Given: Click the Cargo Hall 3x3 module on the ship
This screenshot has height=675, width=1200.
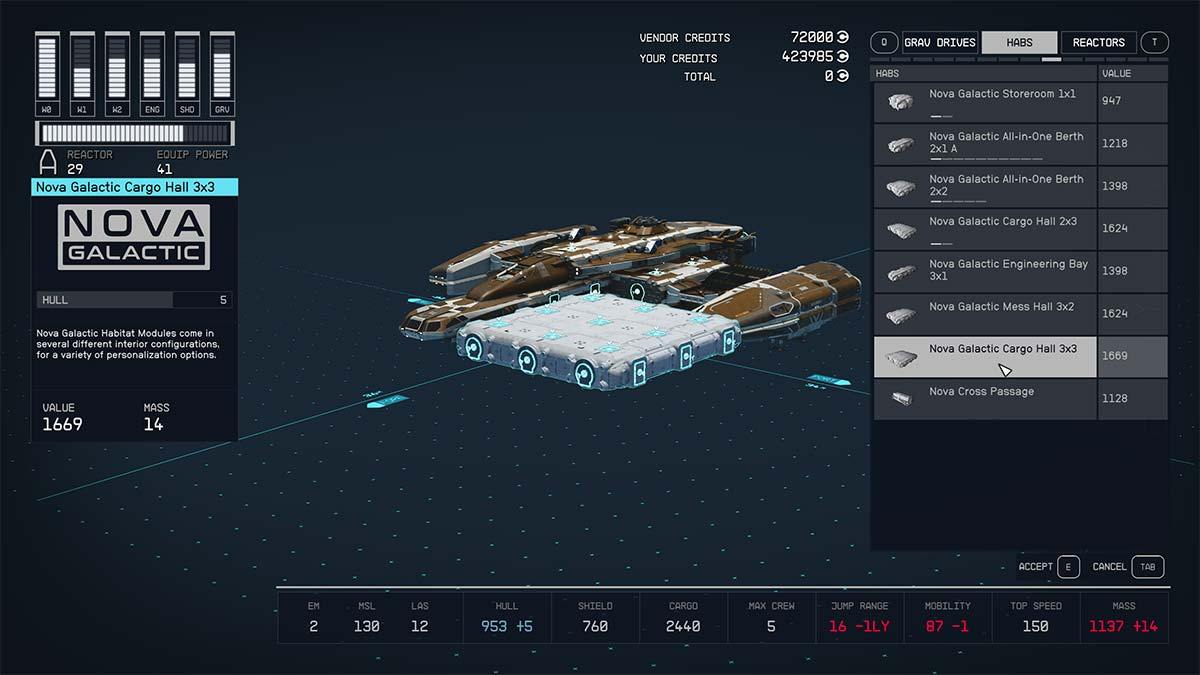Looking at the screenshot, I should 597,340.
